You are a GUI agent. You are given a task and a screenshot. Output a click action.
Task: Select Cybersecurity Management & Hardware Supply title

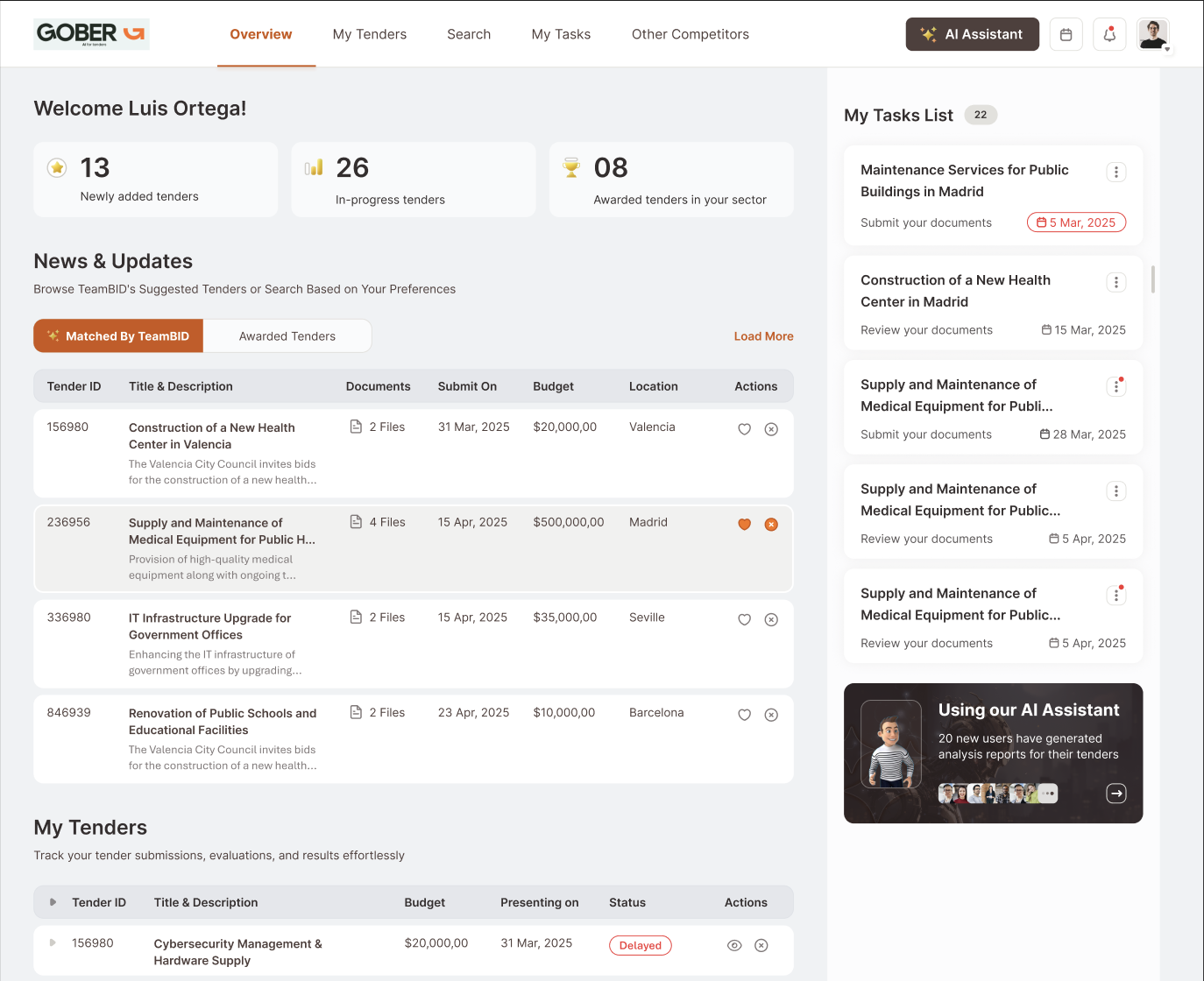237,951
